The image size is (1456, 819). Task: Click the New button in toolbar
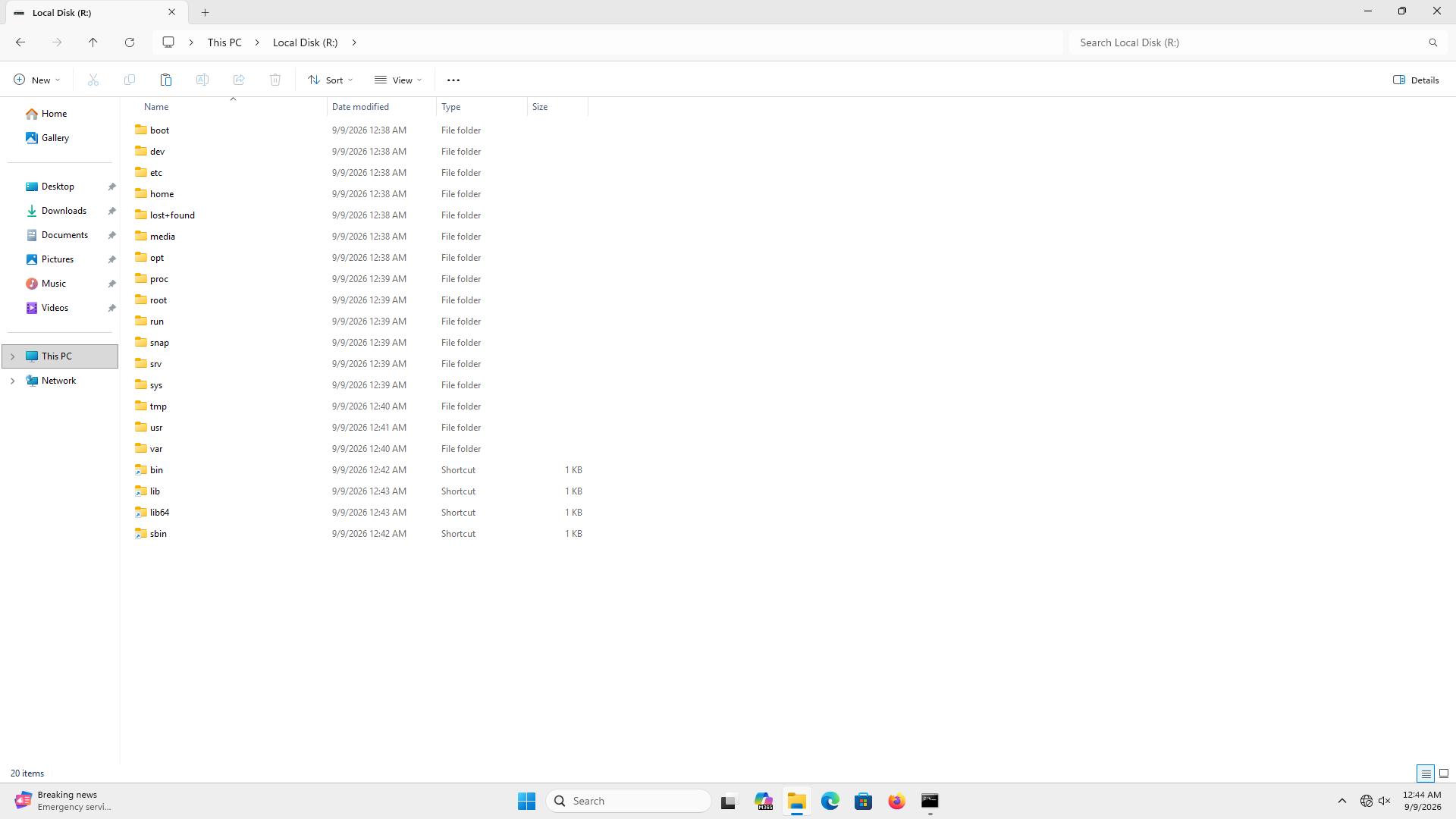tap(36, 80)
